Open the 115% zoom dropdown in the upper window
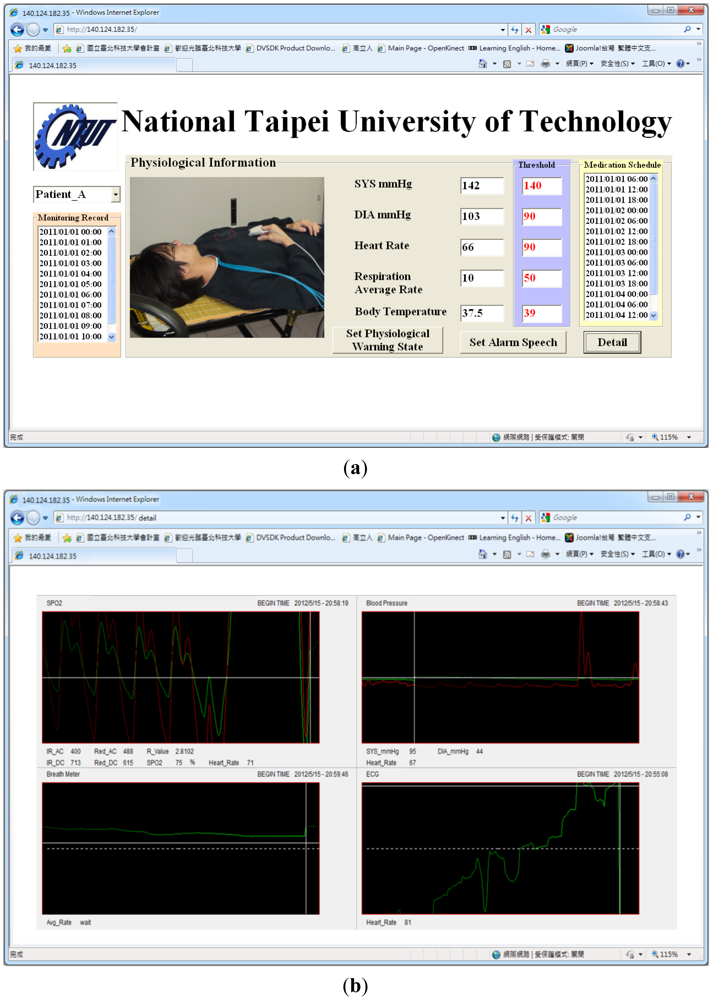This screenshot has width=713, height=1000. click(x=689, y=438)
